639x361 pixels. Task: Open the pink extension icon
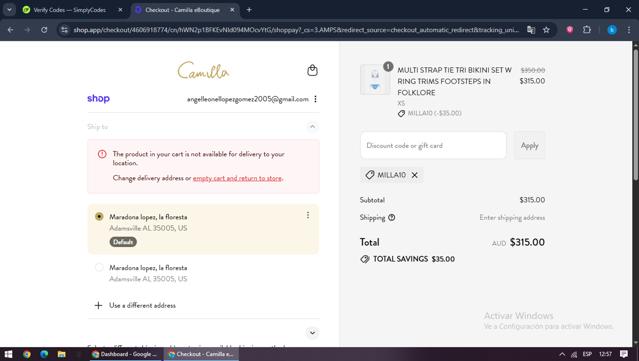point(570,30)
